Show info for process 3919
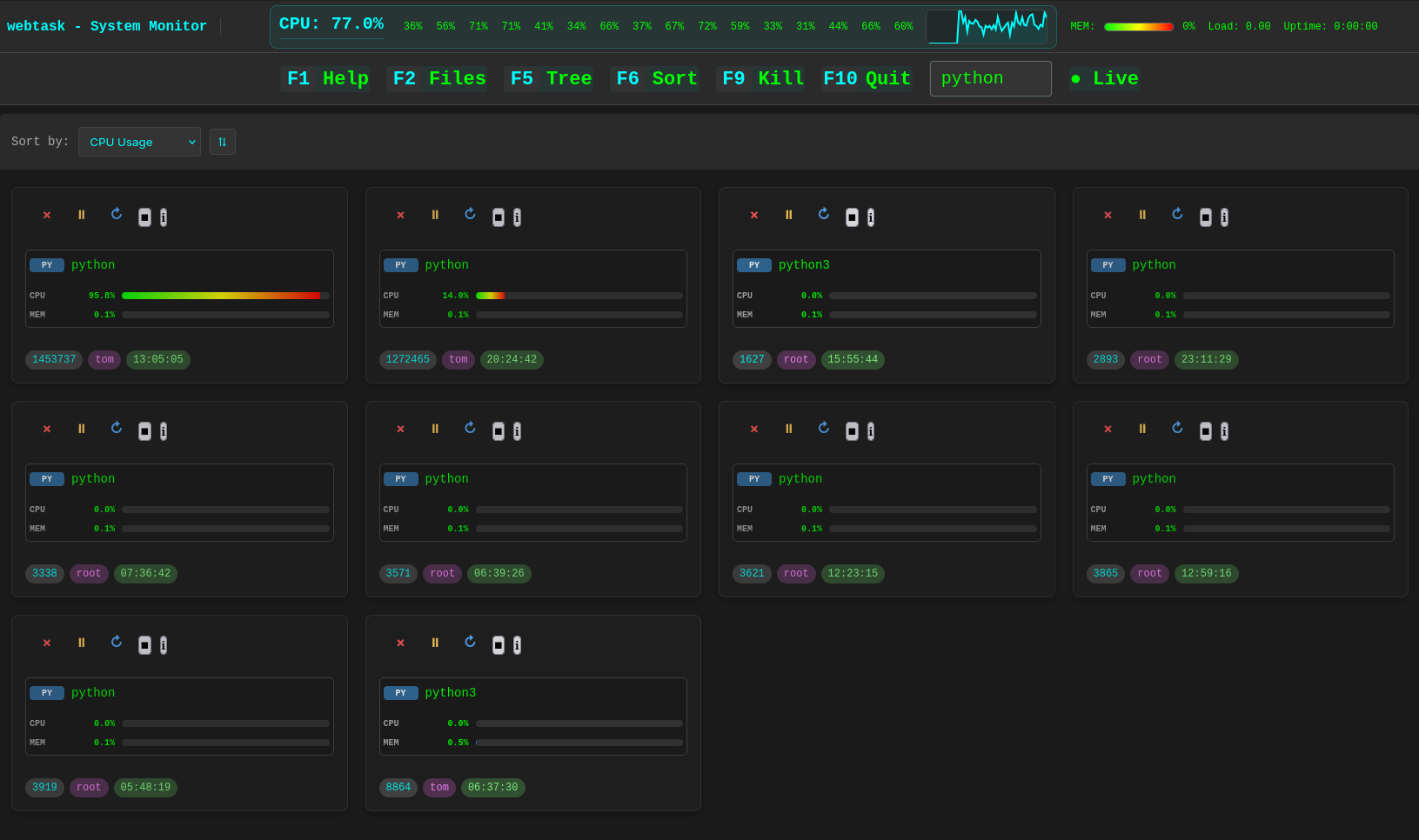Image resolution: width=1419 pixels, height=840 pixels. click(x=164, y=645)
